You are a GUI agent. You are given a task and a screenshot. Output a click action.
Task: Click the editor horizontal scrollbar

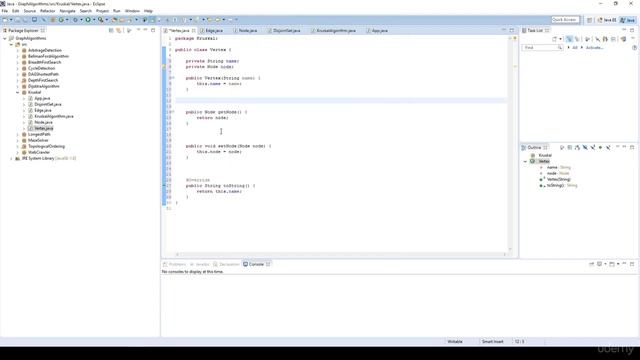point(341,255)
